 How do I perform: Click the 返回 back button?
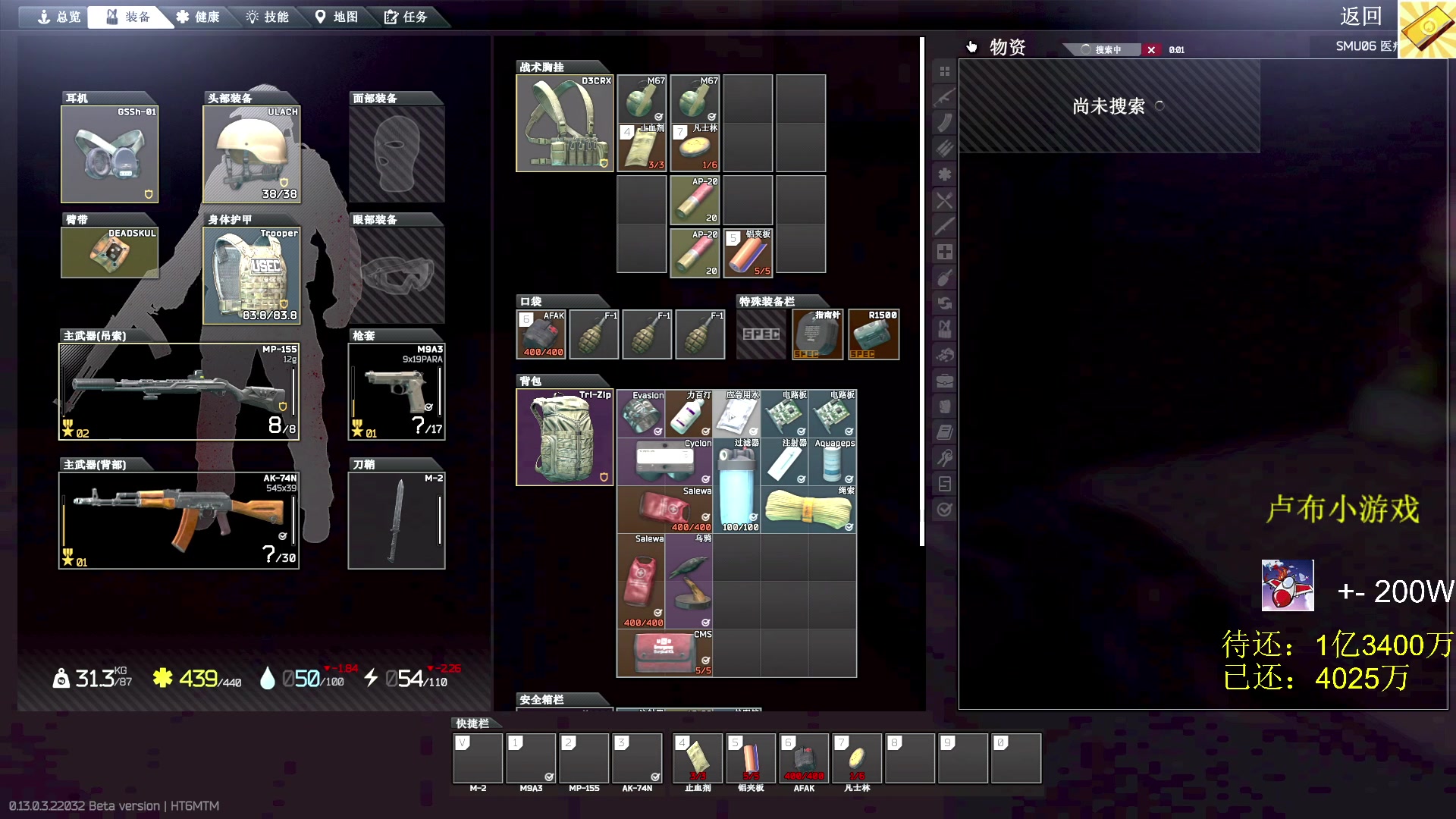[x=1360, y=17]
